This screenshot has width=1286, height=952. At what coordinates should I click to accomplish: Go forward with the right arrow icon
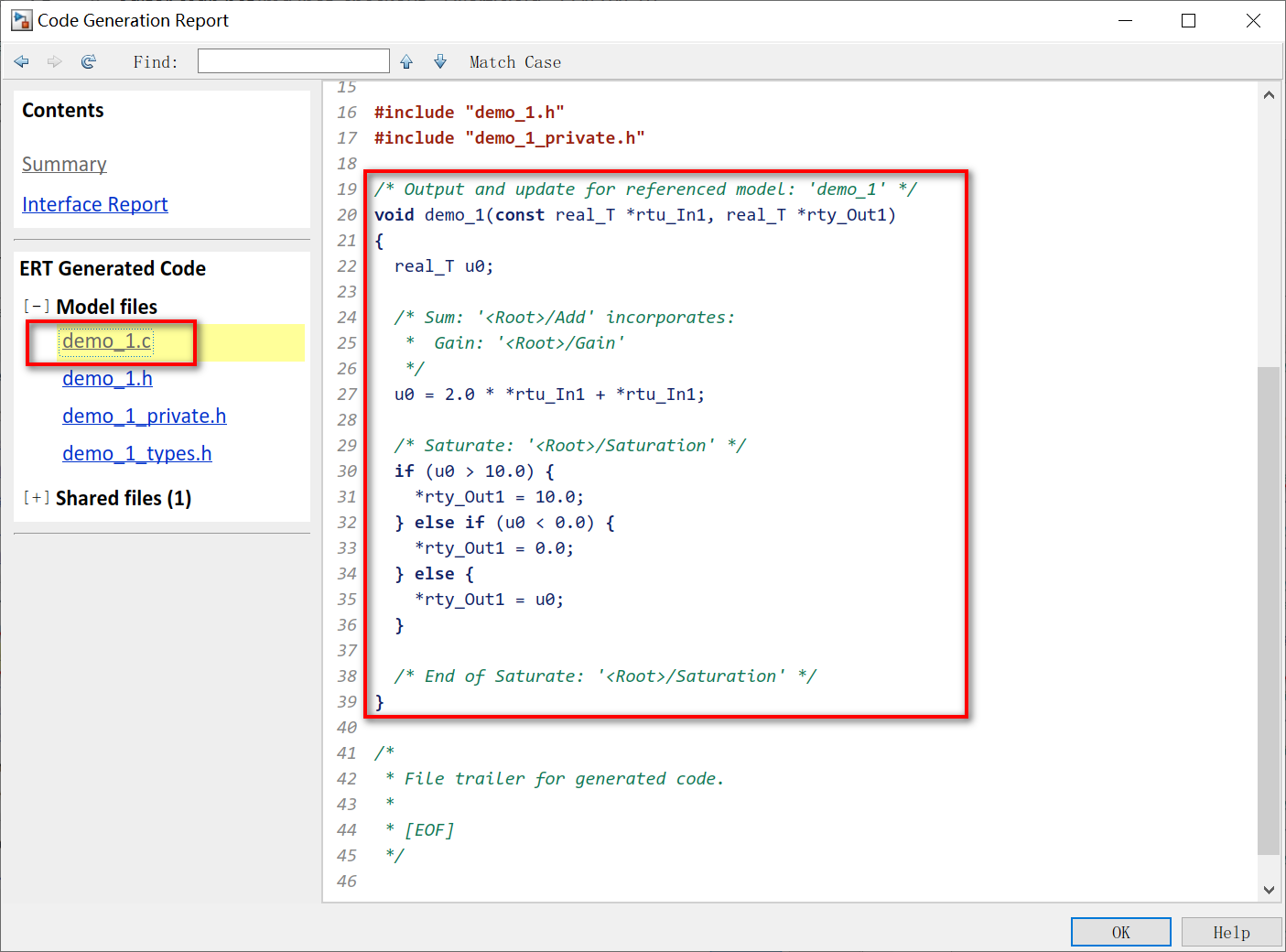pyautogui.click(x=55, y=61)
